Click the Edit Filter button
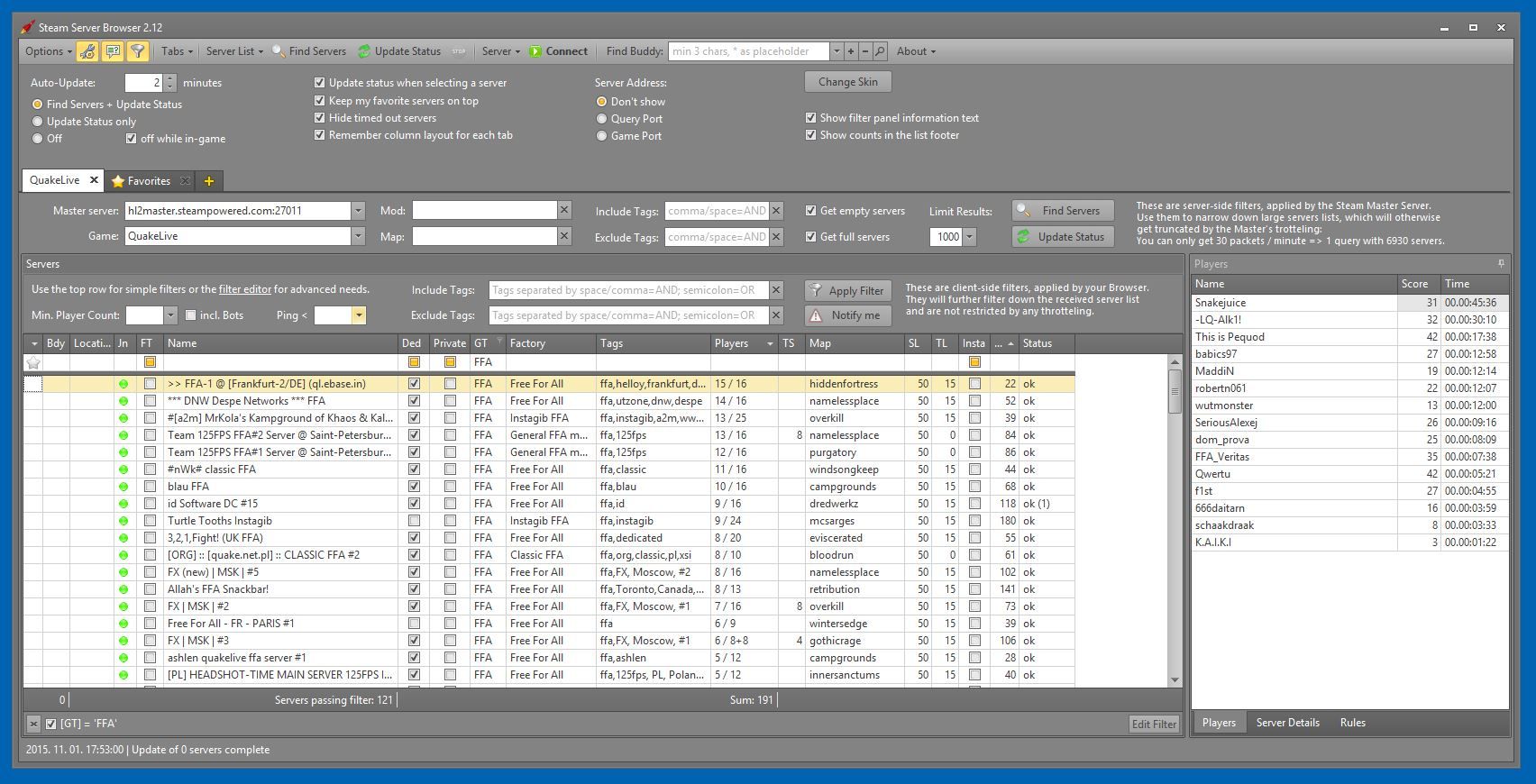Image resolution: width=1536 pixels, height=784 pixels. (x=1154, y=724)
